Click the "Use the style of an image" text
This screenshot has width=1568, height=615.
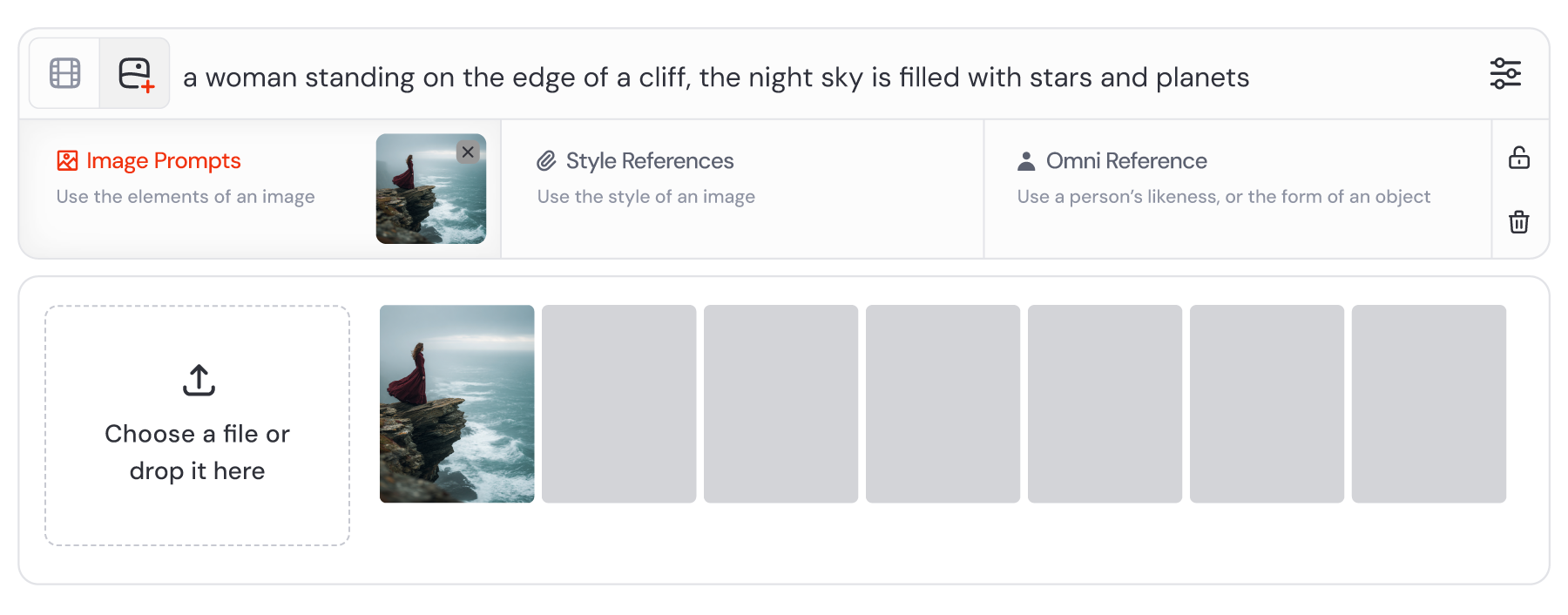coord(645,197)
